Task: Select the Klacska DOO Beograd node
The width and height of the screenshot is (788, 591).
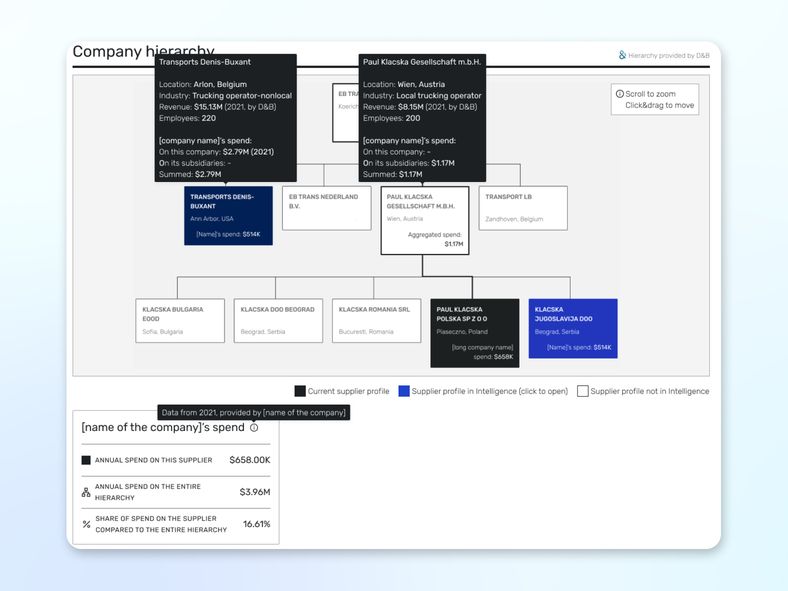Action: [x=278, y=321]
